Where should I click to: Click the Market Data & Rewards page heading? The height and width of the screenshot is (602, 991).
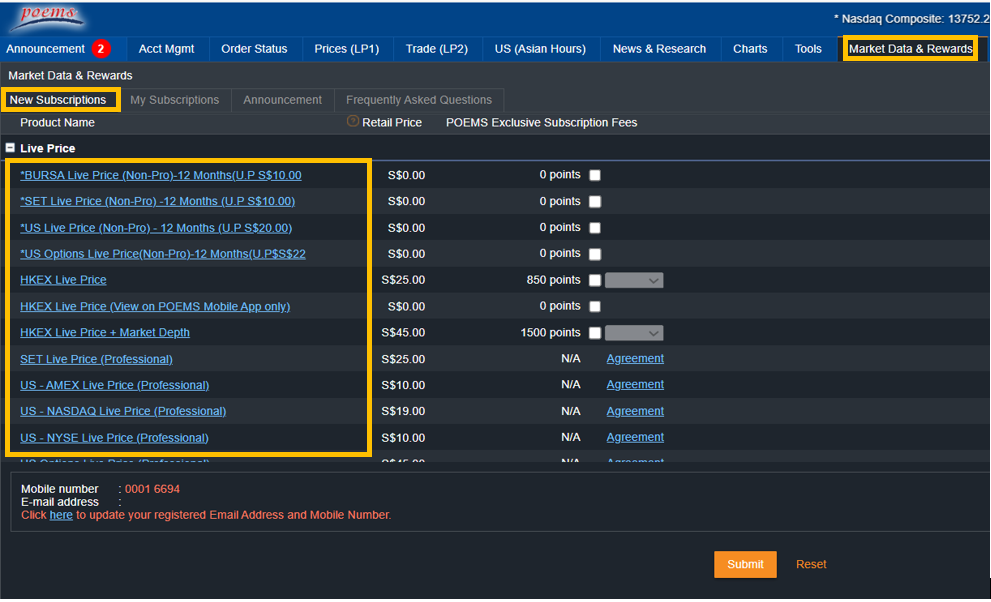pyautogui.click(x=70, y=76)
